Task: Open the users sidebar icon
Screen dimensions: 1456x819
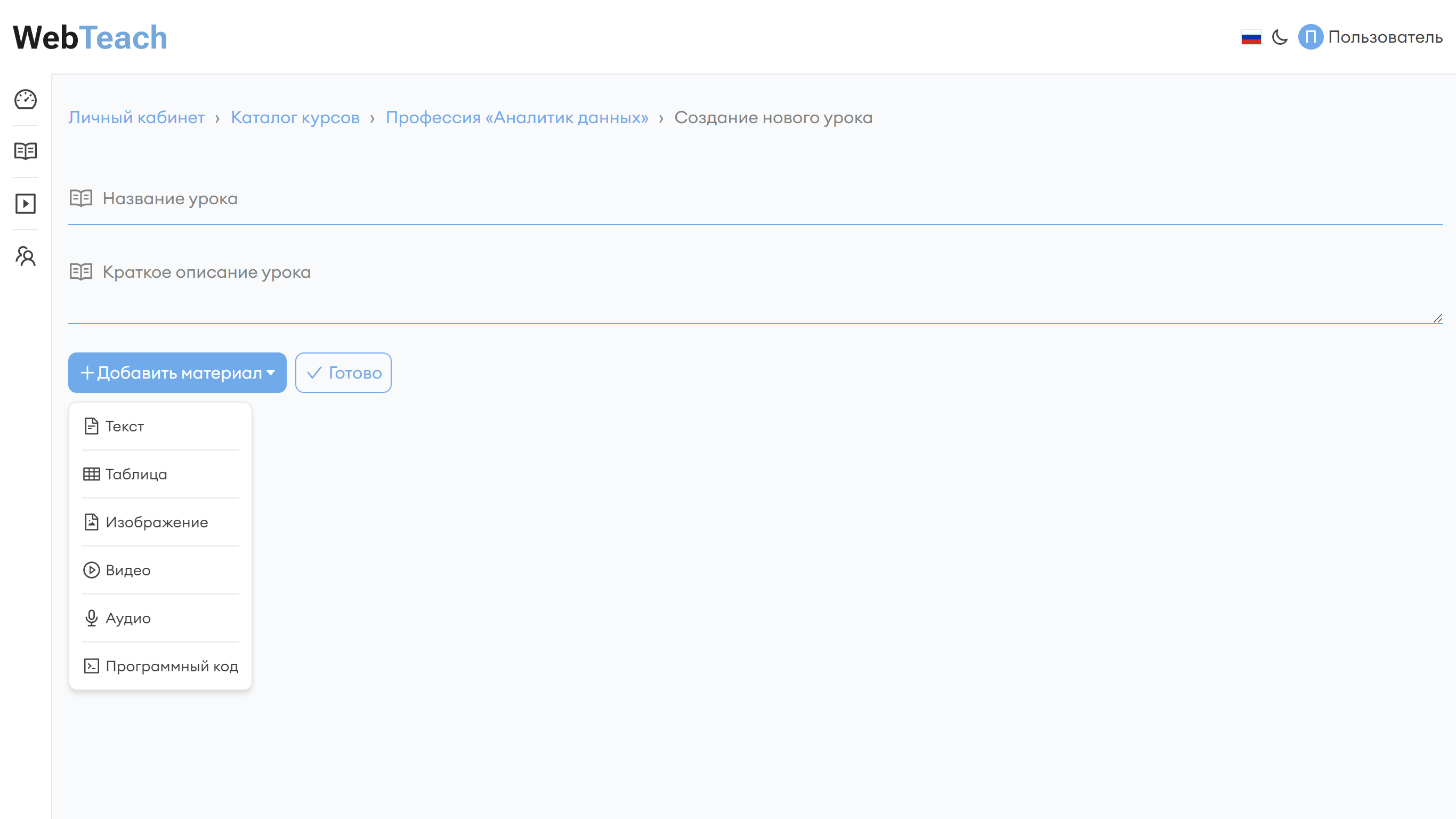Action: coord(26,256)
